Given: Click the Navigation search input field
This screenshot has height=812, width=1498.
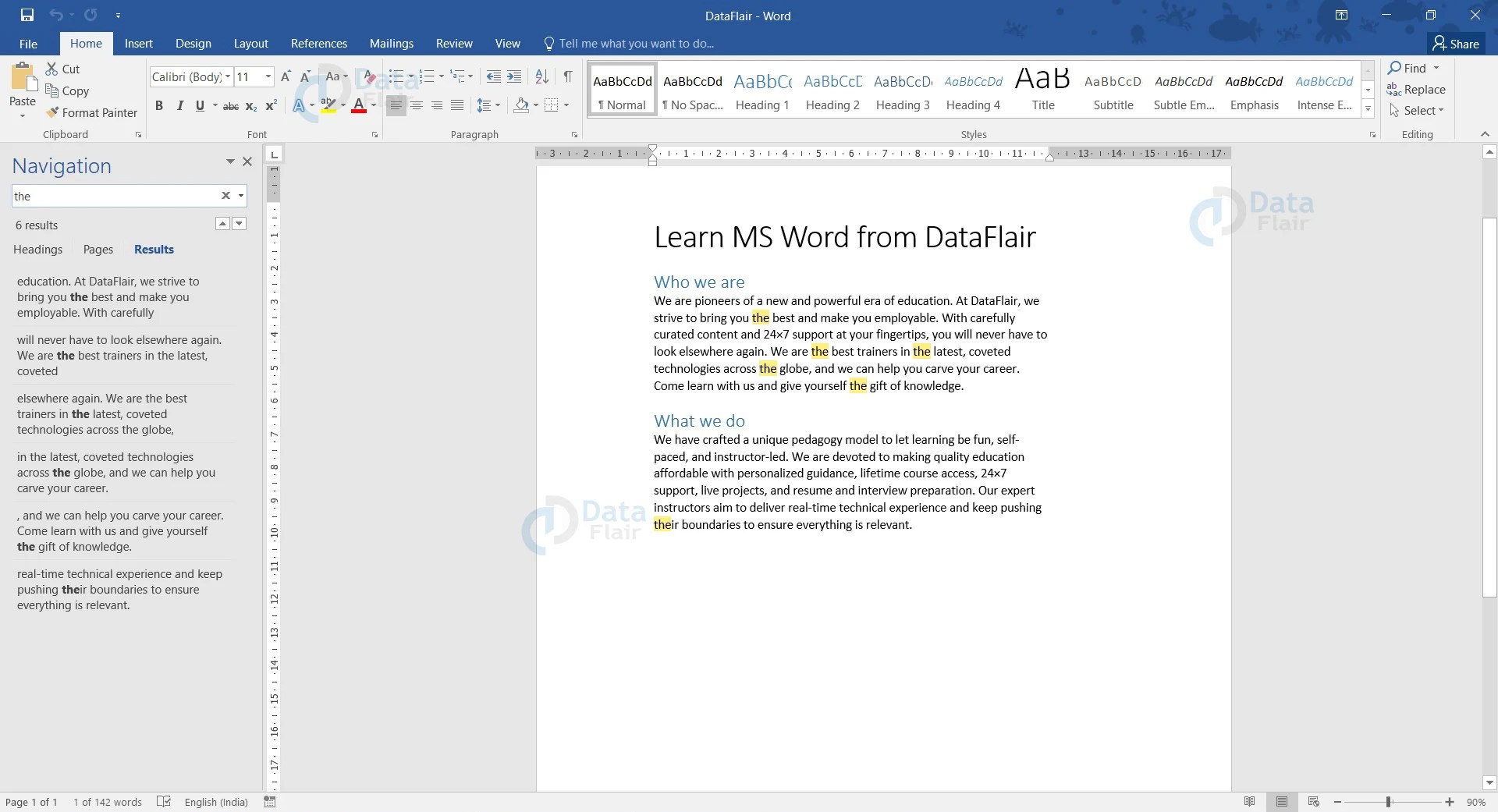Looking at the screenshot, I should (115, 196).
